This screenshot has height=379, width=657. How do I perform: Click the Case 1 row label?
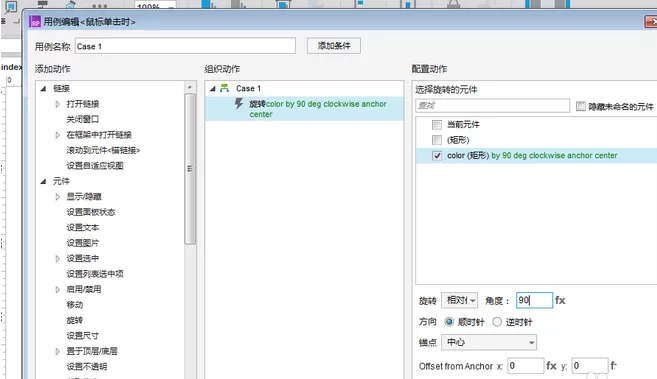point(248,88)
